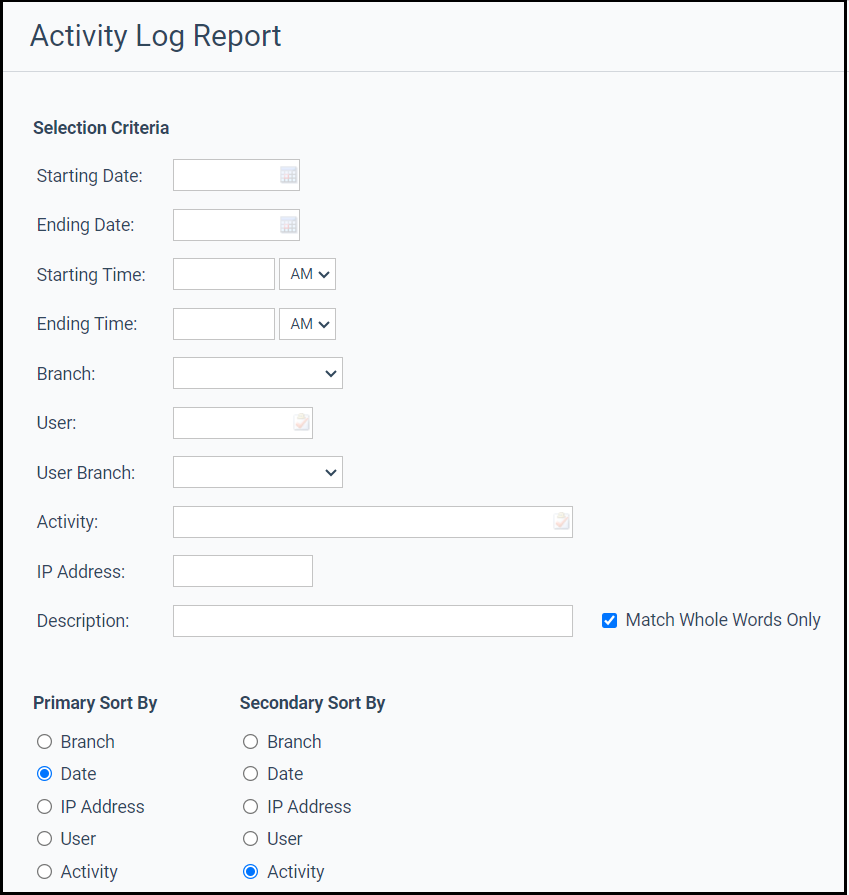Select Date under Secondary Sort By
This screenshot has height=895, width=849.
250,773
